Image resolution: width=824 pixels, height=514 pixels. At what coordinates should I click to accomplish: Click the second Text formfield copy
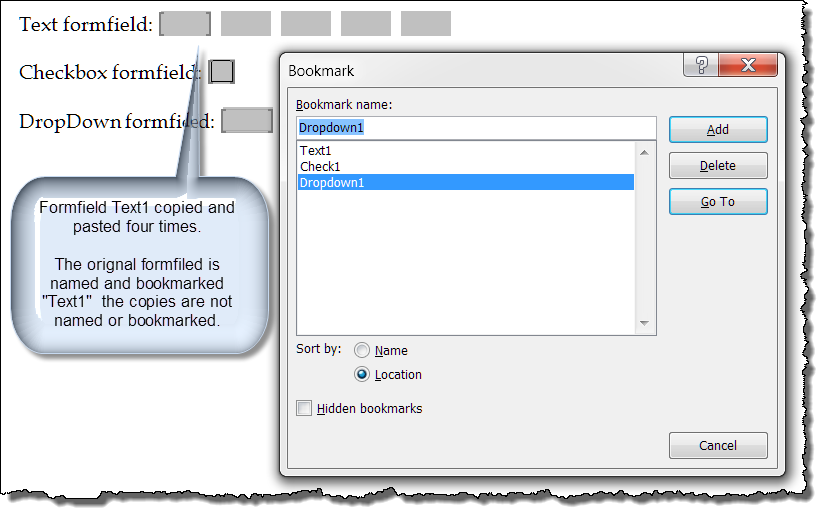(245, 24)
